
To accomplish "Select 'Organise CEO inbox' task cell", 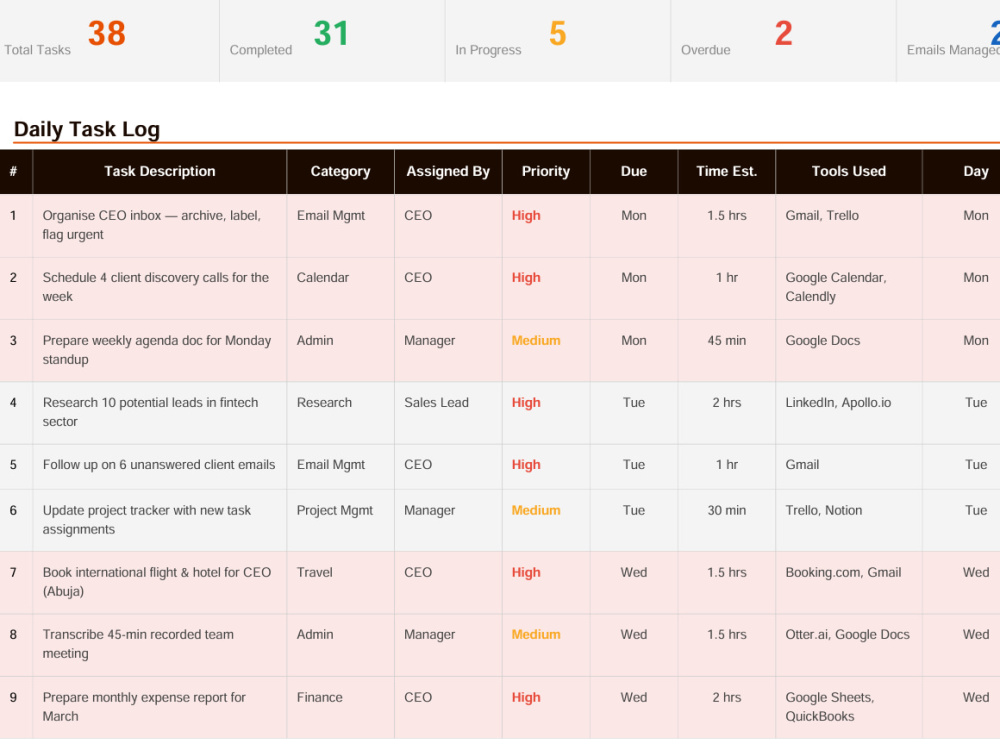I will pyautogui.click(x=159, y=225).
